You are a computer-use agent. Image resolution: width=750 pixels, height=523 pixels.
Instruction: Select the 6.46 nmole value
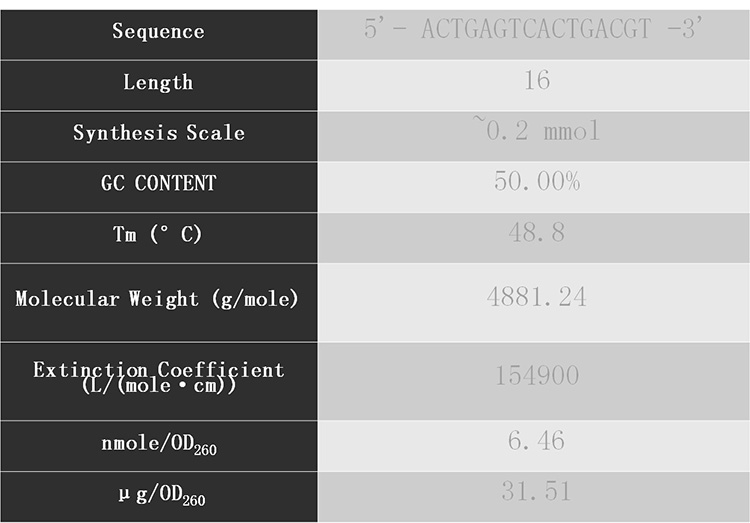(537, 440)
